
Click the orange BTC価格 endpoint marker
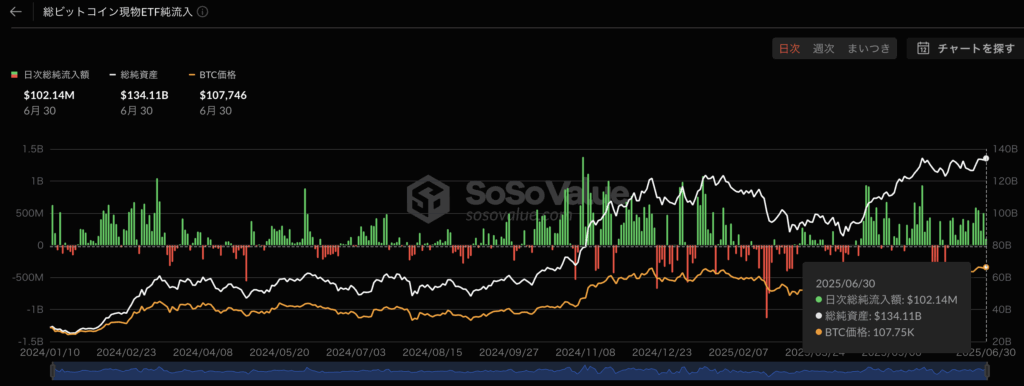click(986, 267)
